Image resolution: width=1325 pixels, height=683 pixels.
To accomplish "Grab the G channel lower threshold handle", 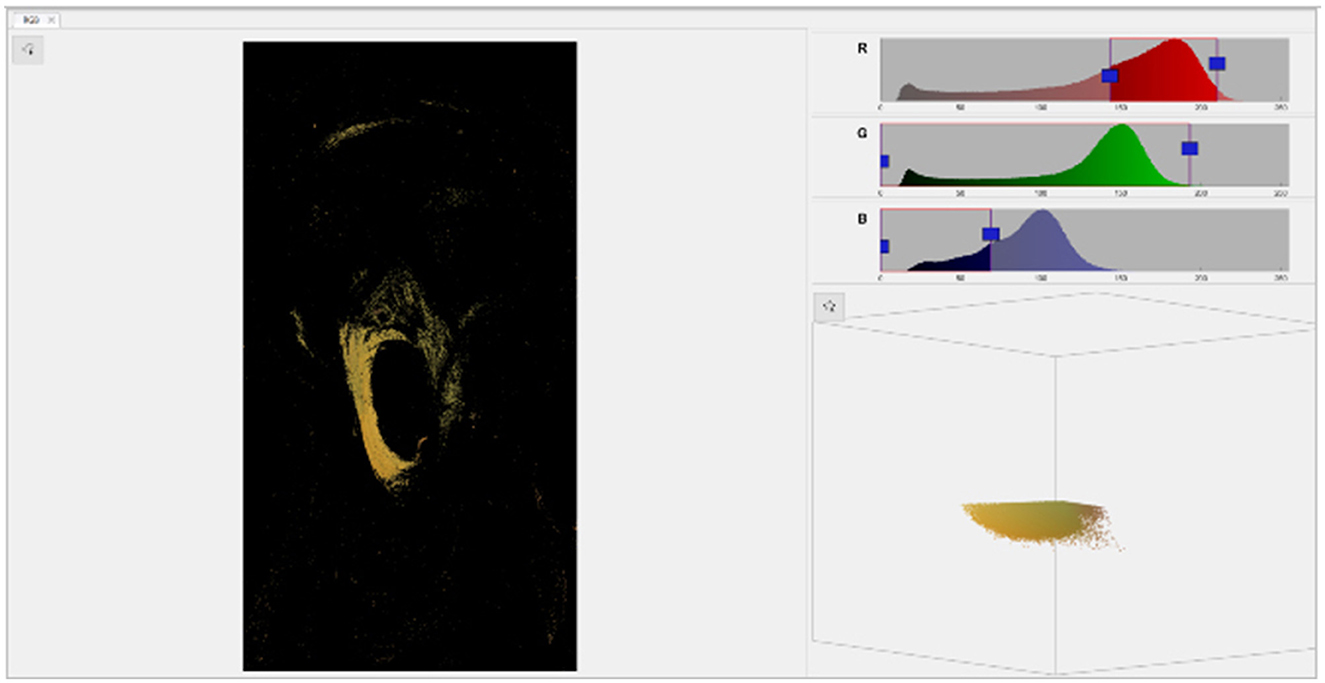I will pyautogui.click(x=884, y=161).
